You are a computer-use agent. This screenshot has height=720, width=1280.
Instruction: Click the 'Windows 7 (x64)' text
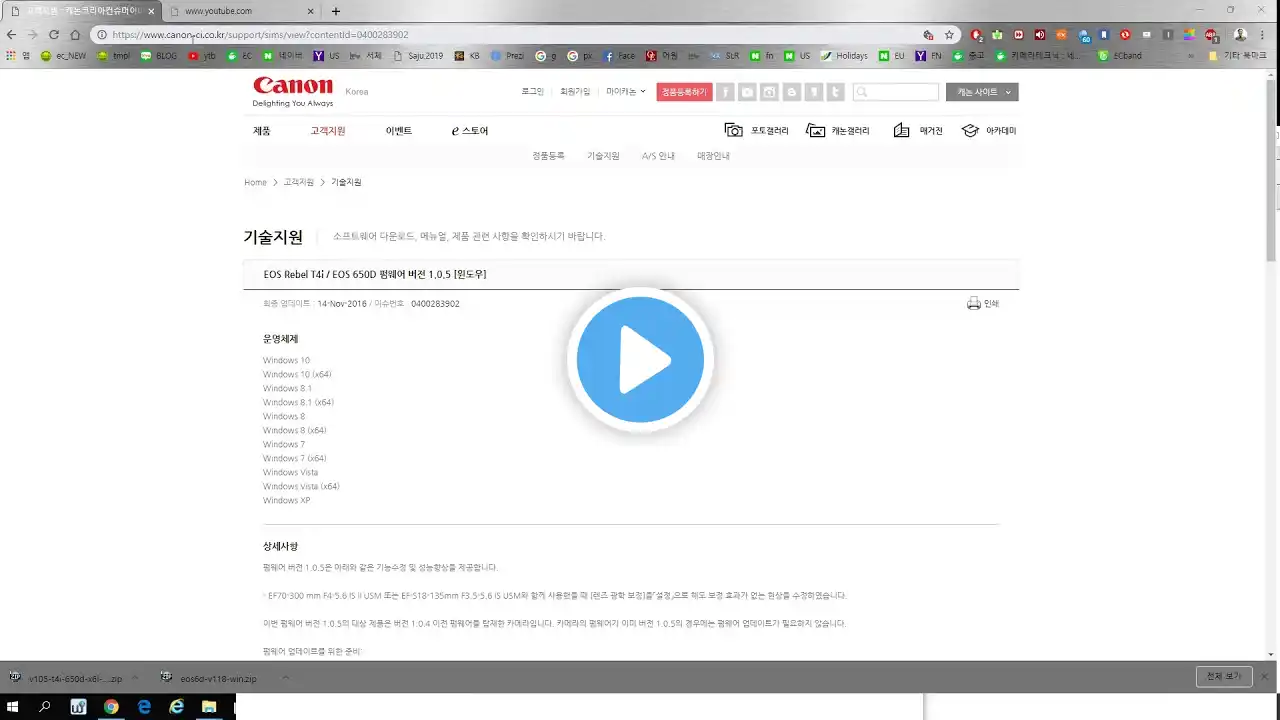point(294,458)
